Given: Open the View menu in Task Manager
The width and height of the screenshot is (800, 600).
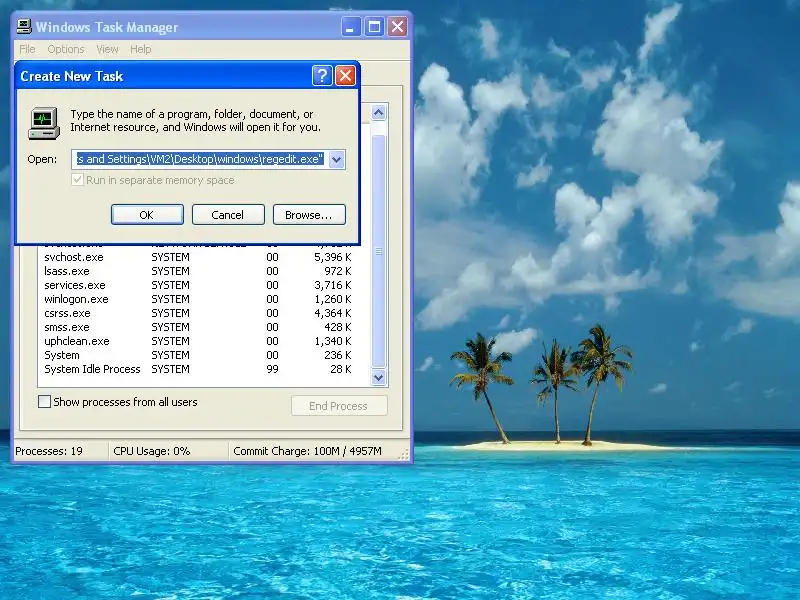Looking at the screenshot, I should coord(107,49).
